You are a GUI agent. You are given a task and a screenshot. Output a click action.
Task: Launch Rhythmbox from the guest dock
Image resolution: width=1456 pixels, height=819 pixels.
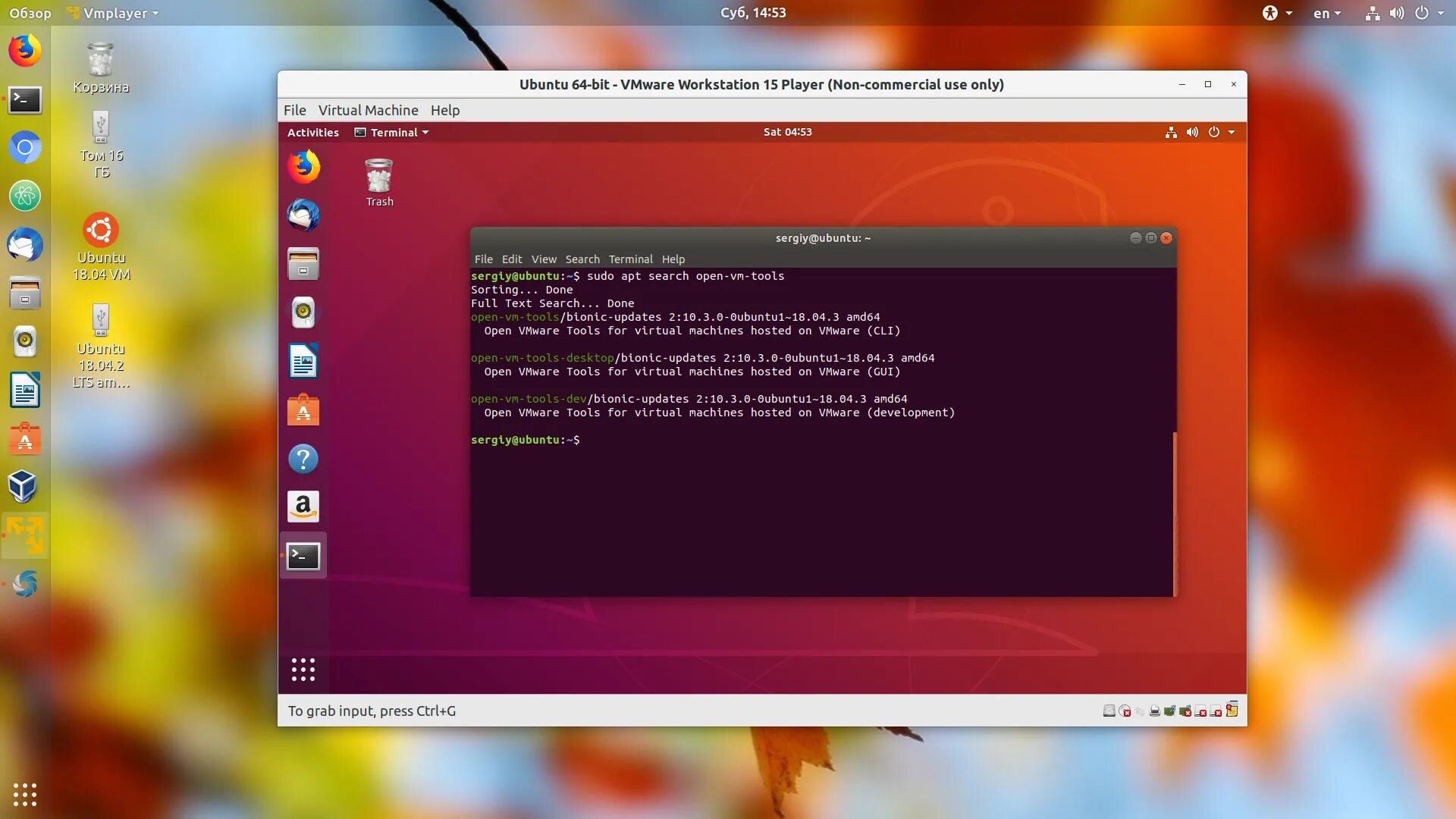tap(303, 312)
